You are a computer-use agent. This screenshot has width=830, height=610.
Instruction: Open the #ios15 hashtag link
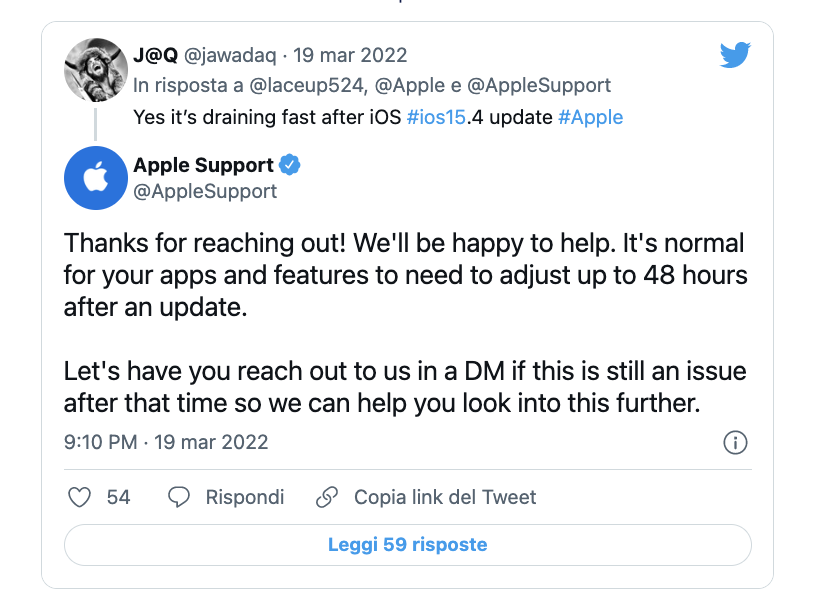(x=438, y=117)
